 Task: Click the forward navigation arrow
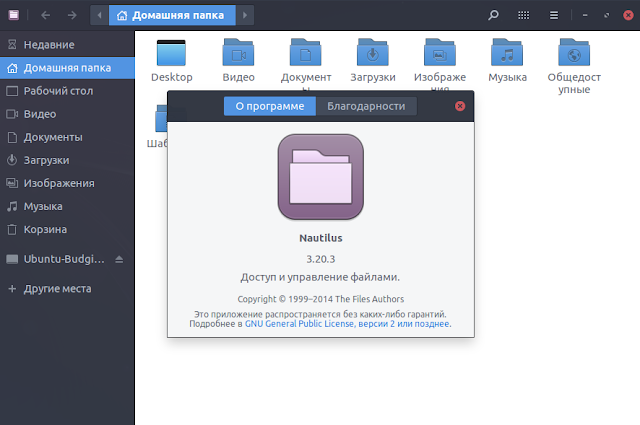click(72, 16)
